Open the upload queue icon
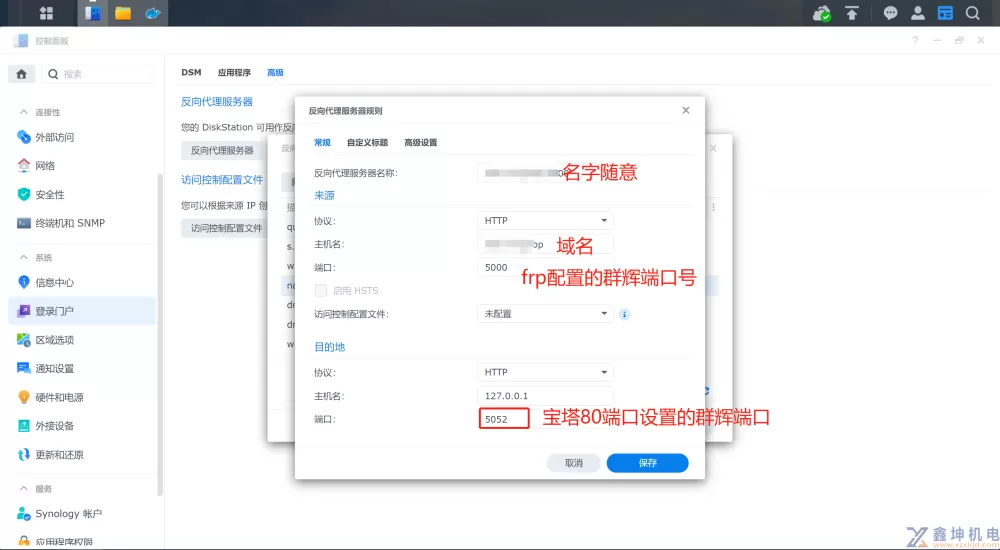This screenshot has height=550, width=1000. [852, 13]
